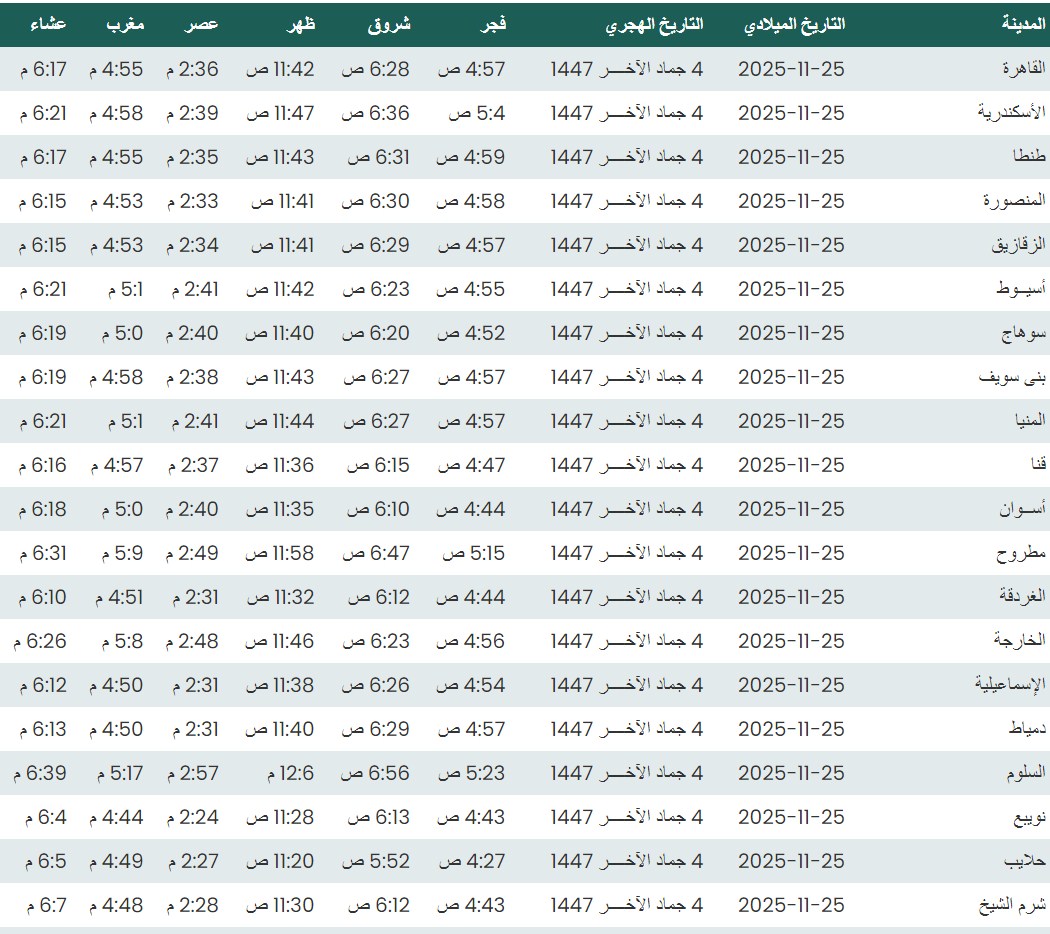Click the التاريخ الهجري column header

(x=653, y=24)
